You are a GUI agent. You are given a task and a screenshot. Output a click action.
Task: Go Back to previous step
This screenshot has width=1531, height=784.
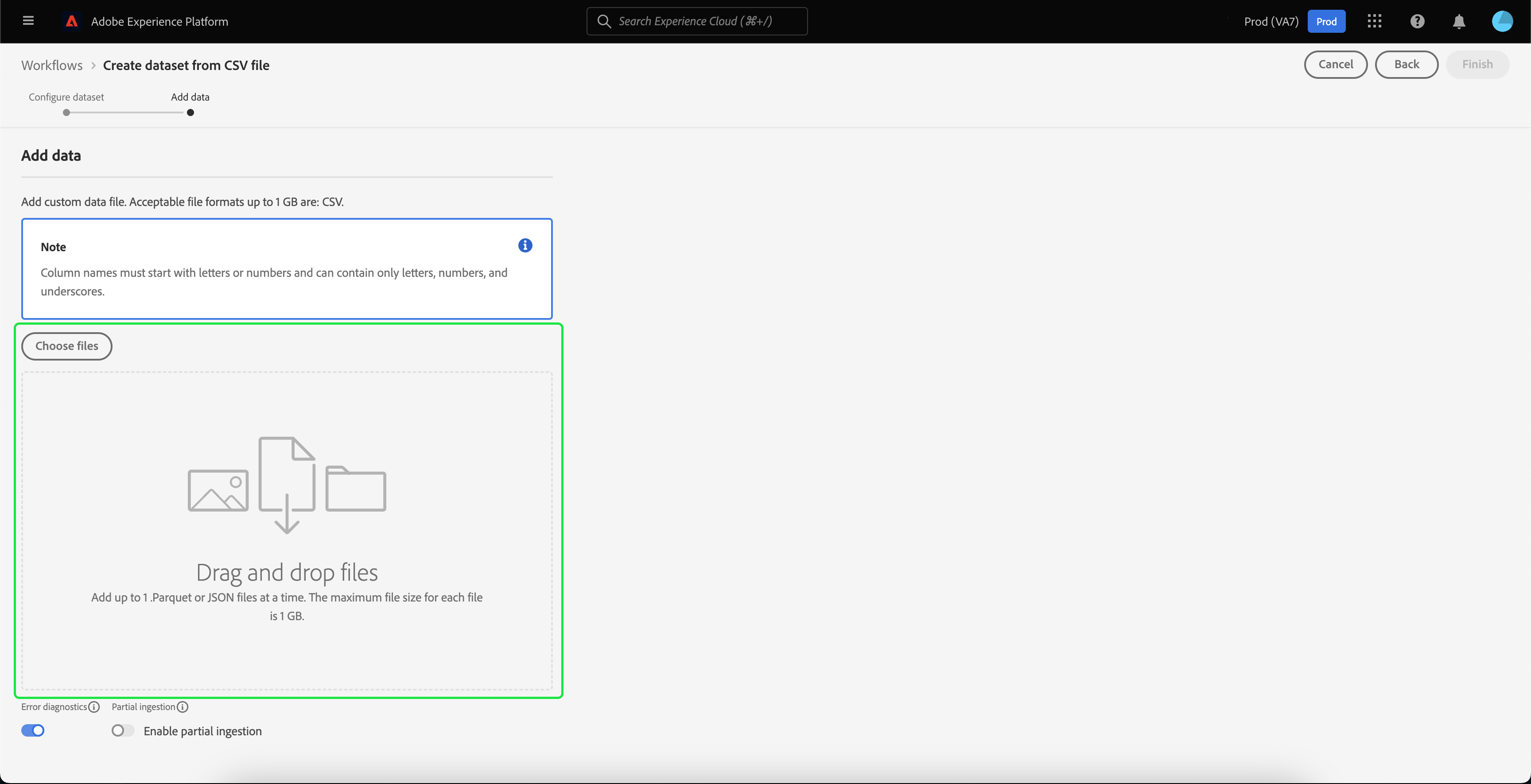(1406, 64)
